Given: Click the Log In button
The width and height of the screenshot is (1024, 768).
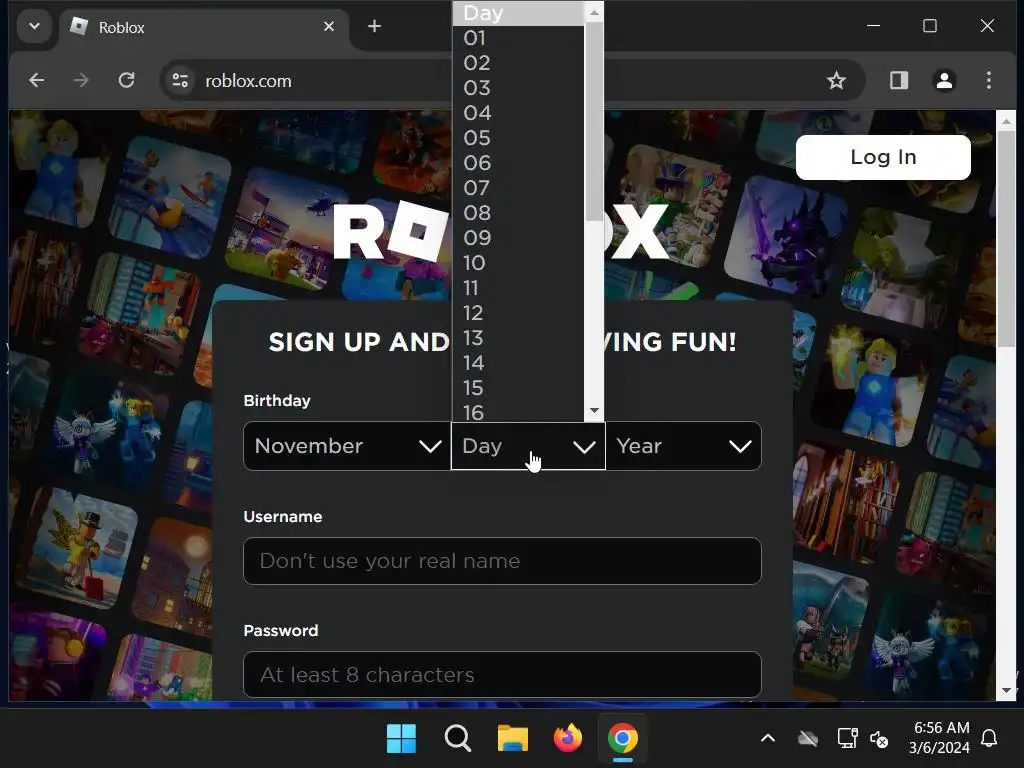Looking at the screenshot, I should click(883, 157).
